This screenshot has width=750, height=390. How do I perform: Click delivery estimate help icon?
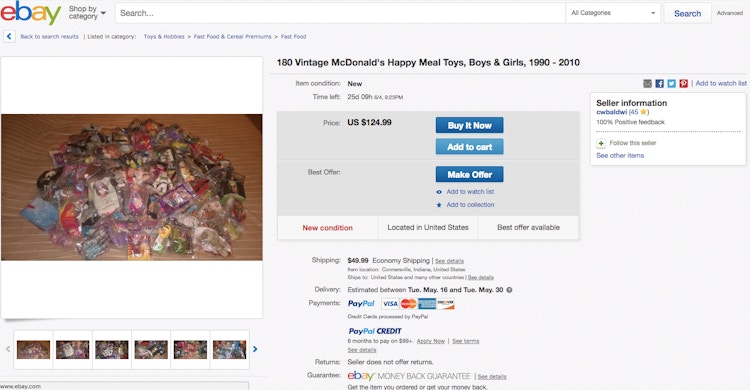tap(509, 290)
